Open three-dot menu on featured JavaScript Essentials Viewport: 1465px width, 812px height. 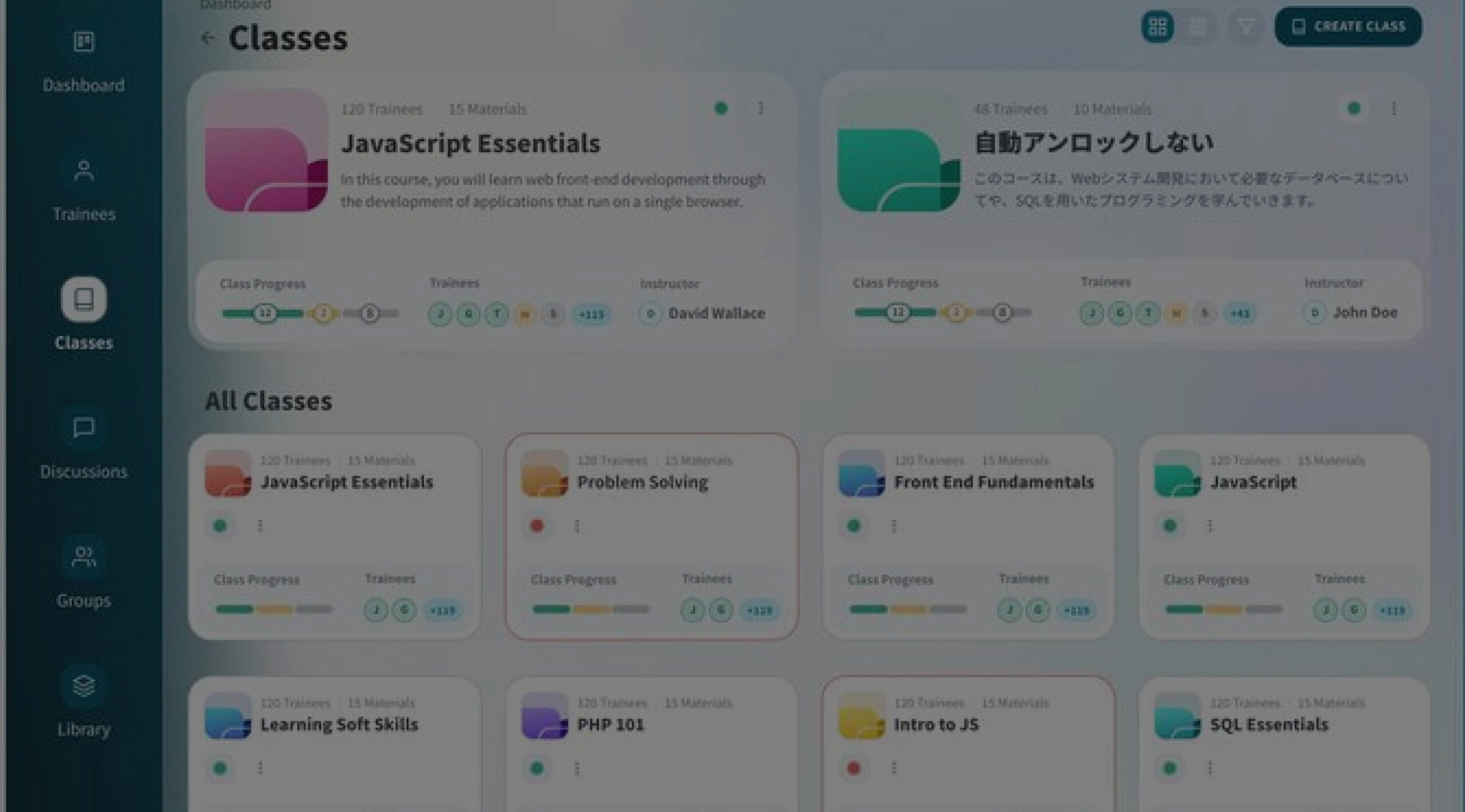click(761, 109)
